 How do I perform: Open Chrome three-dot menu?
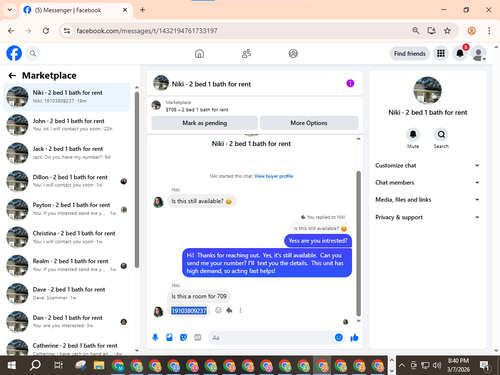tap(489, 31)
